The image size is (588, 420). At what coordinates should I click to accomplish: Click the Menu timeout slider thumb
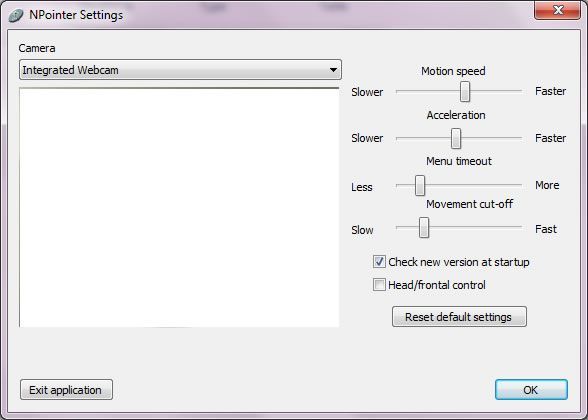pyautogui.click(x=420, y=185)
